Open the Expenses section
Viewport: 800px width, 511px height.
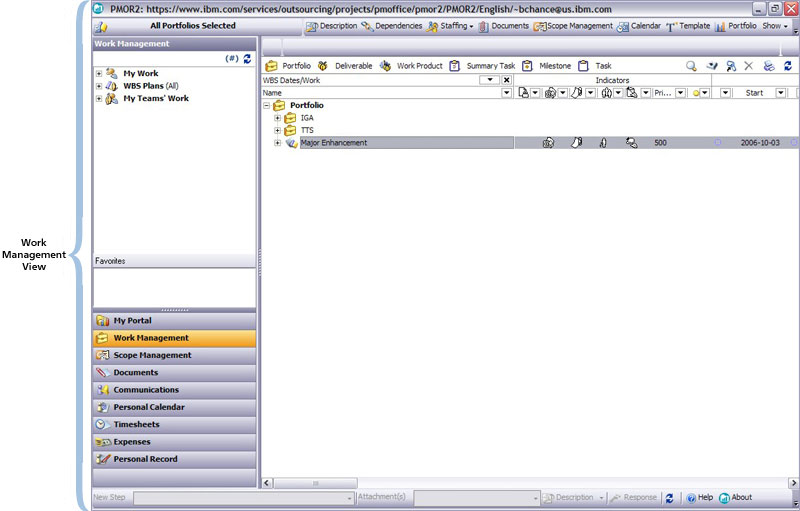click(174, 442)
